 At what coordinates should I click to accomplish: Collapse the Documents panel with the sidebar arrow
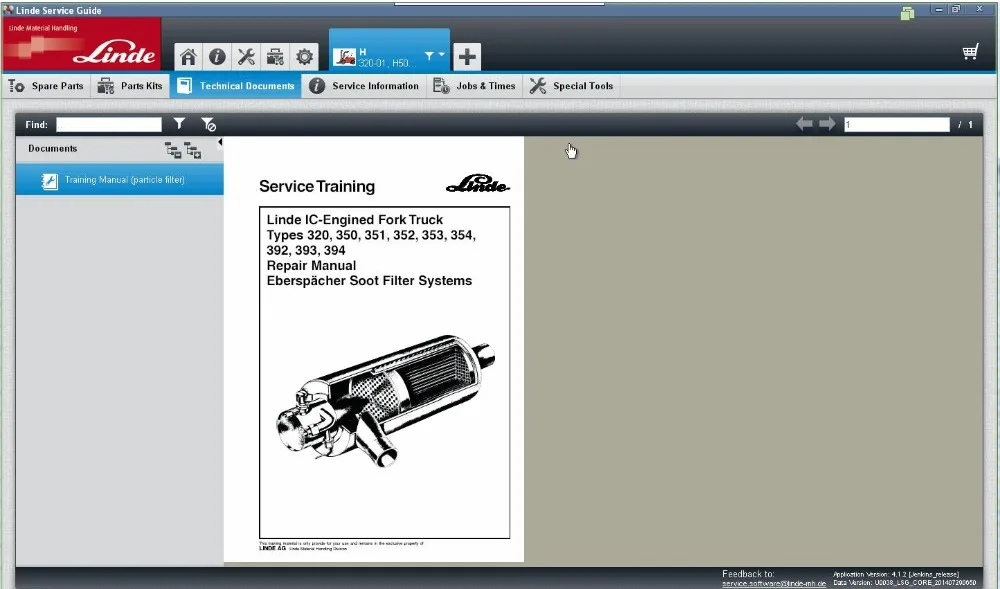coord(220,142)
